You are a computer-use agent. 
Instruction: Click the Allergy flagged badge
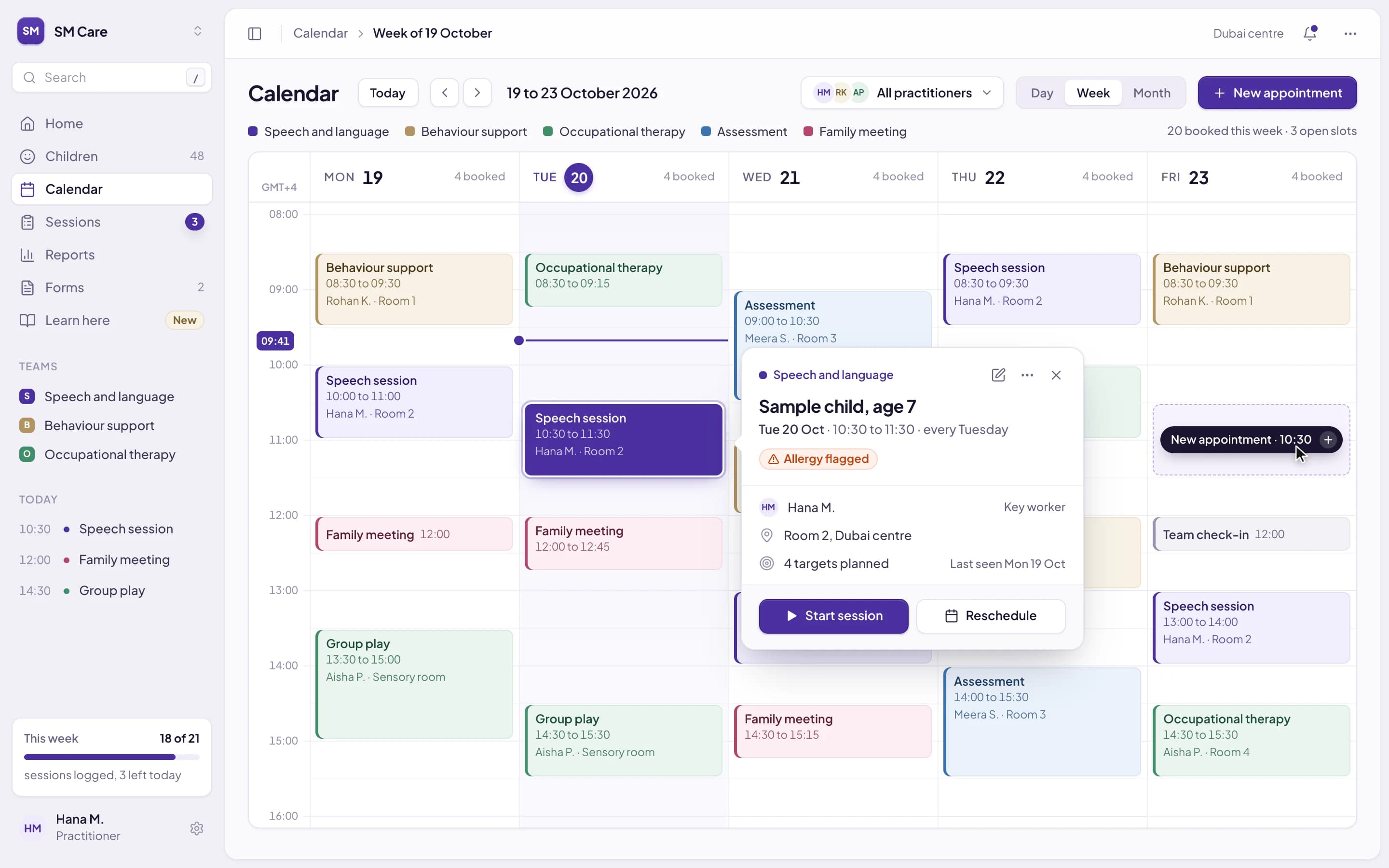818,459
